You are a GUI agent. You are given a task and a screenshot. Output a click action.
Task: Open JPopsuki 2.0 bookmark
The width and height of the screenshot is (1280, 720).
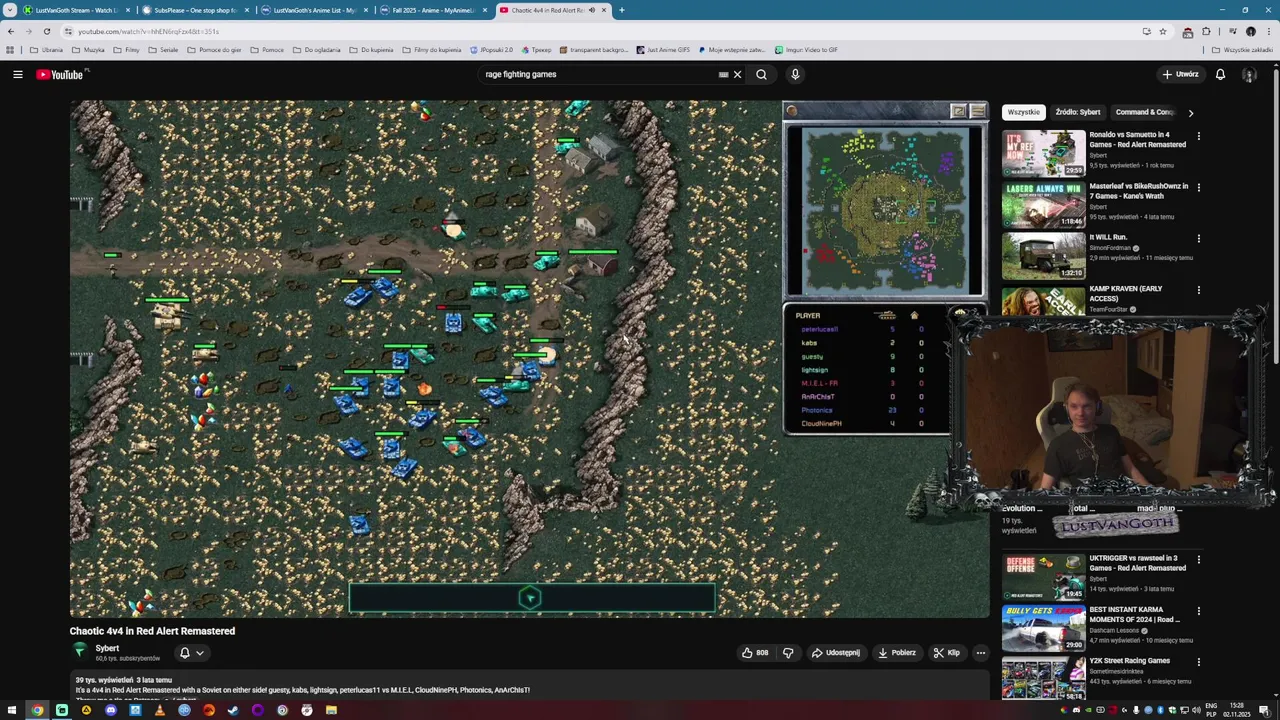(x=491, y=50)
